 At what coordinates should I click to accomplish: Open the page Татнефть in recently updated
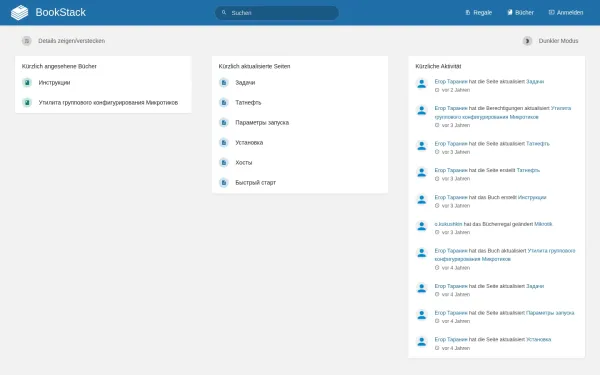(x=248, y=103)
